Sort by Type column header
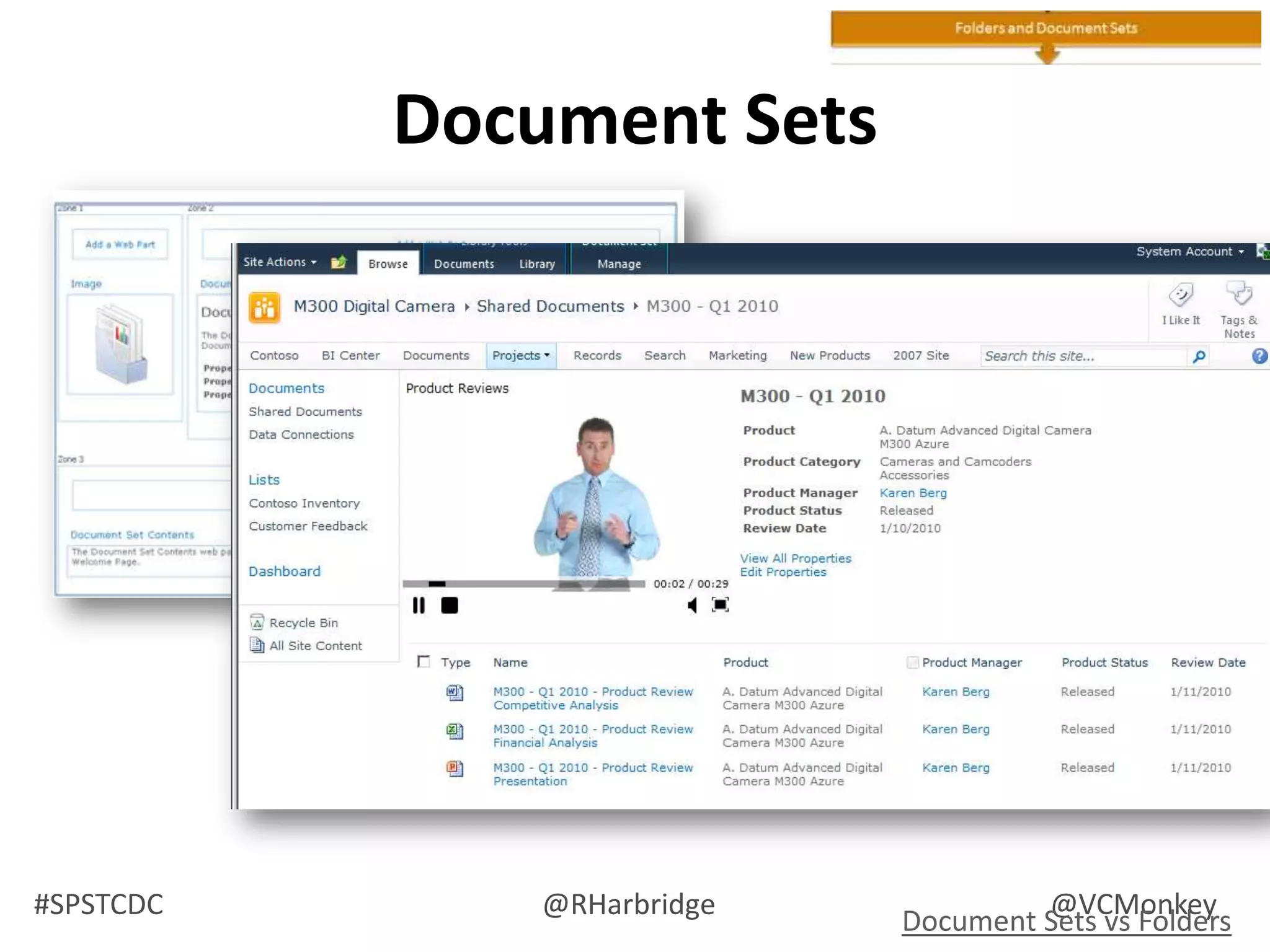The width and height of the screenshot is (1270, 952). click(456, 663)
